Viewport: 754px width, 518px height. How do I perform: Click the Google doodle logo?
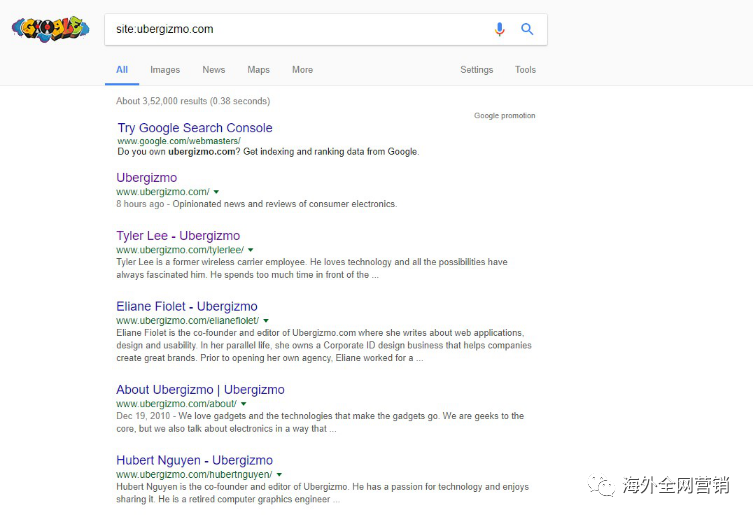(50, 29)
